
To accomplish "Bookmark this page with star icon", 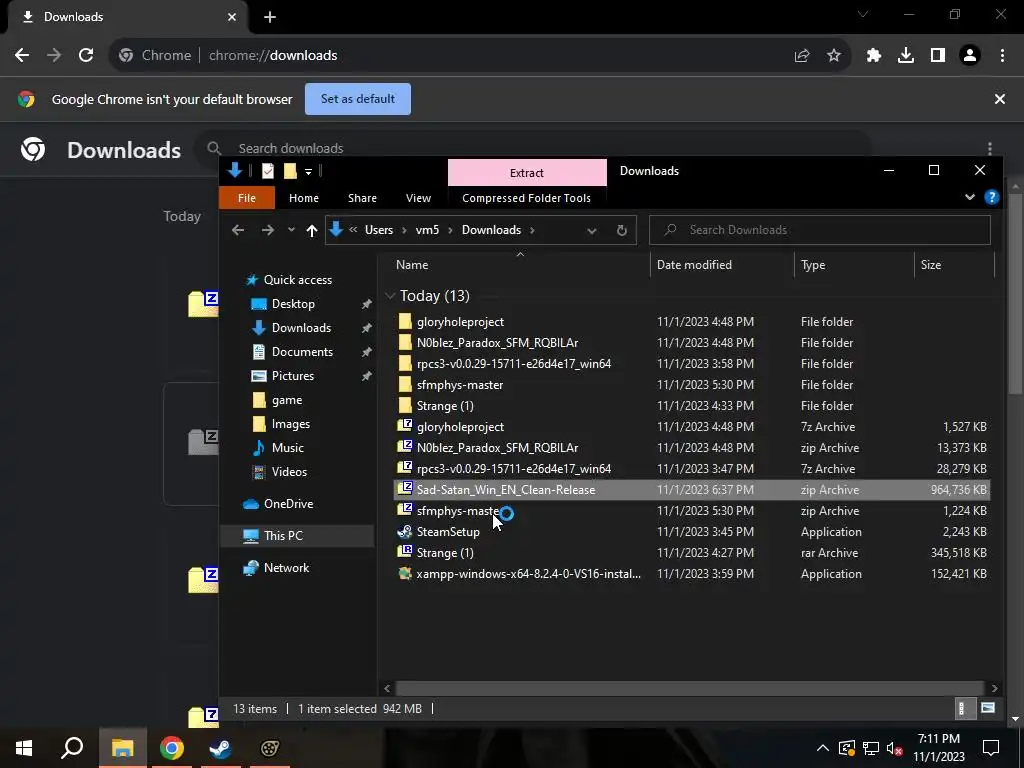I will click(x=834, y=56).
